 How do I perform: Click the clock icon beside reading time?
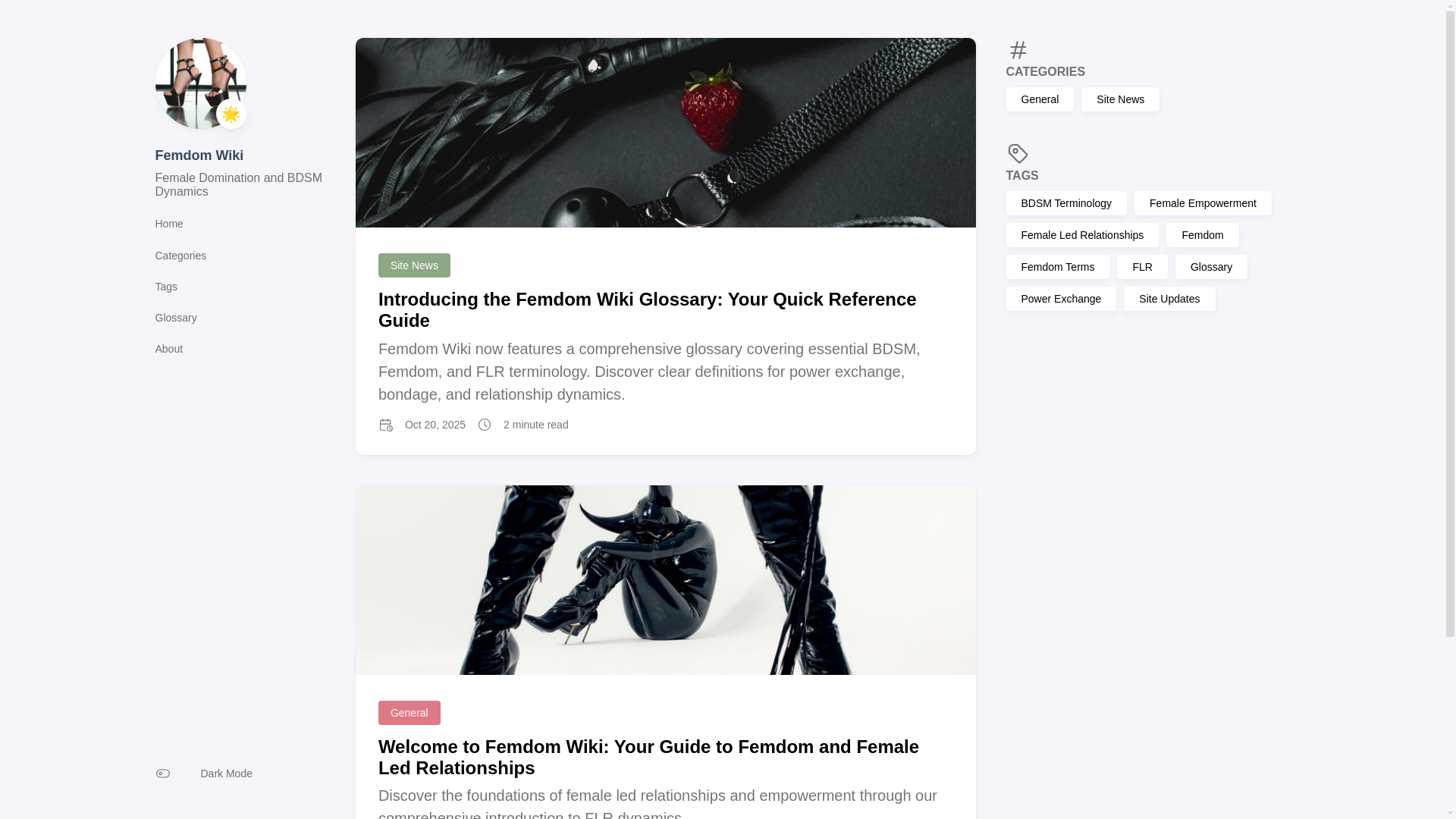point(485,425)
